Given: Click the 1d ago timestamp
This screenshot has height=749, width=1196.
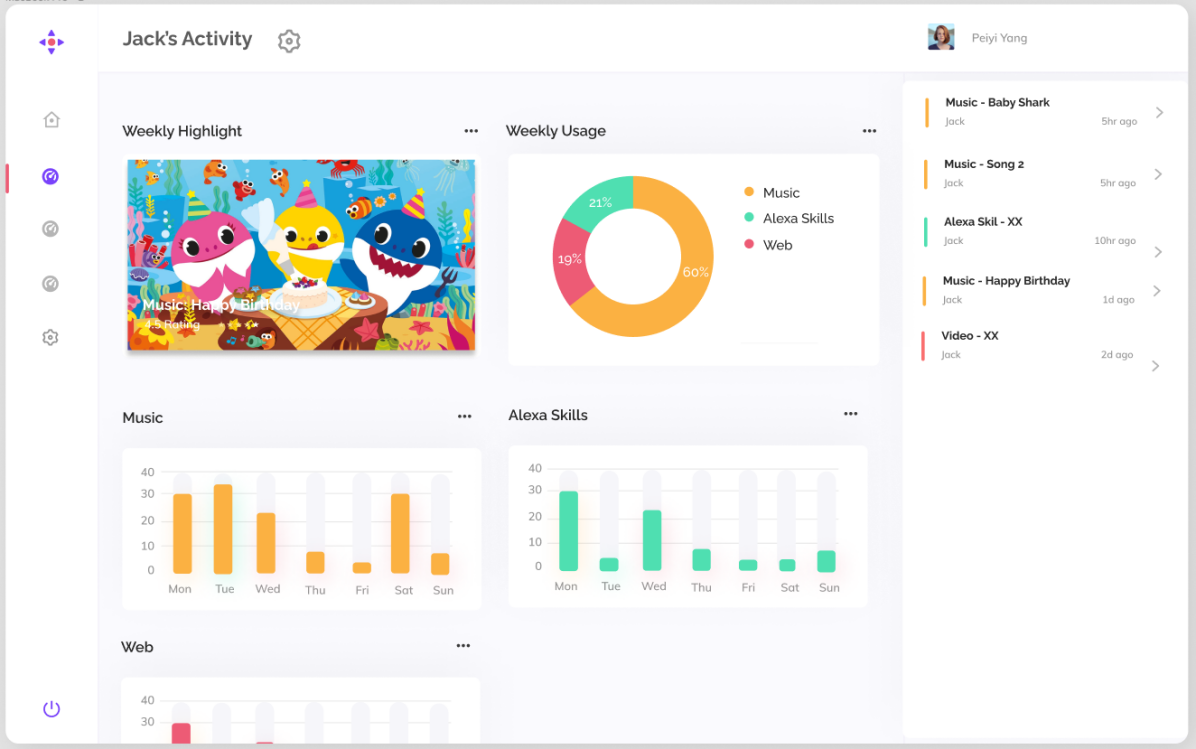Looking at the screenshot, I should coord(1118,300).
